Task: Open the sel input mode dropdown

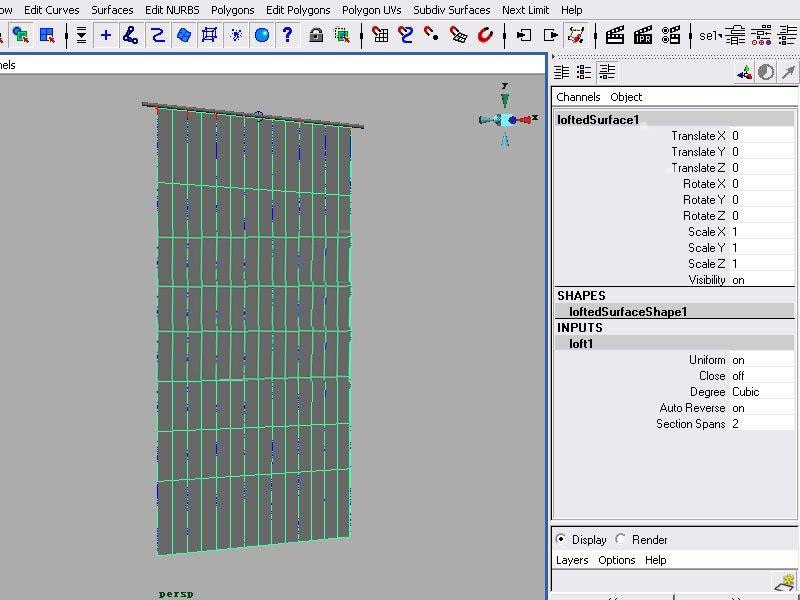Action: point(711,35)
